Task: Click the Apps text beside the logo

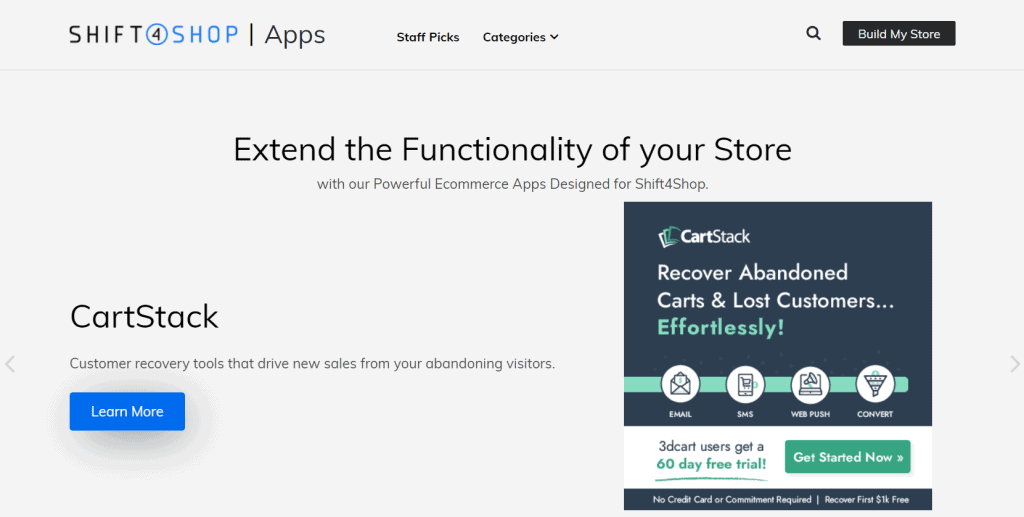Action: [x=295, y=35]
